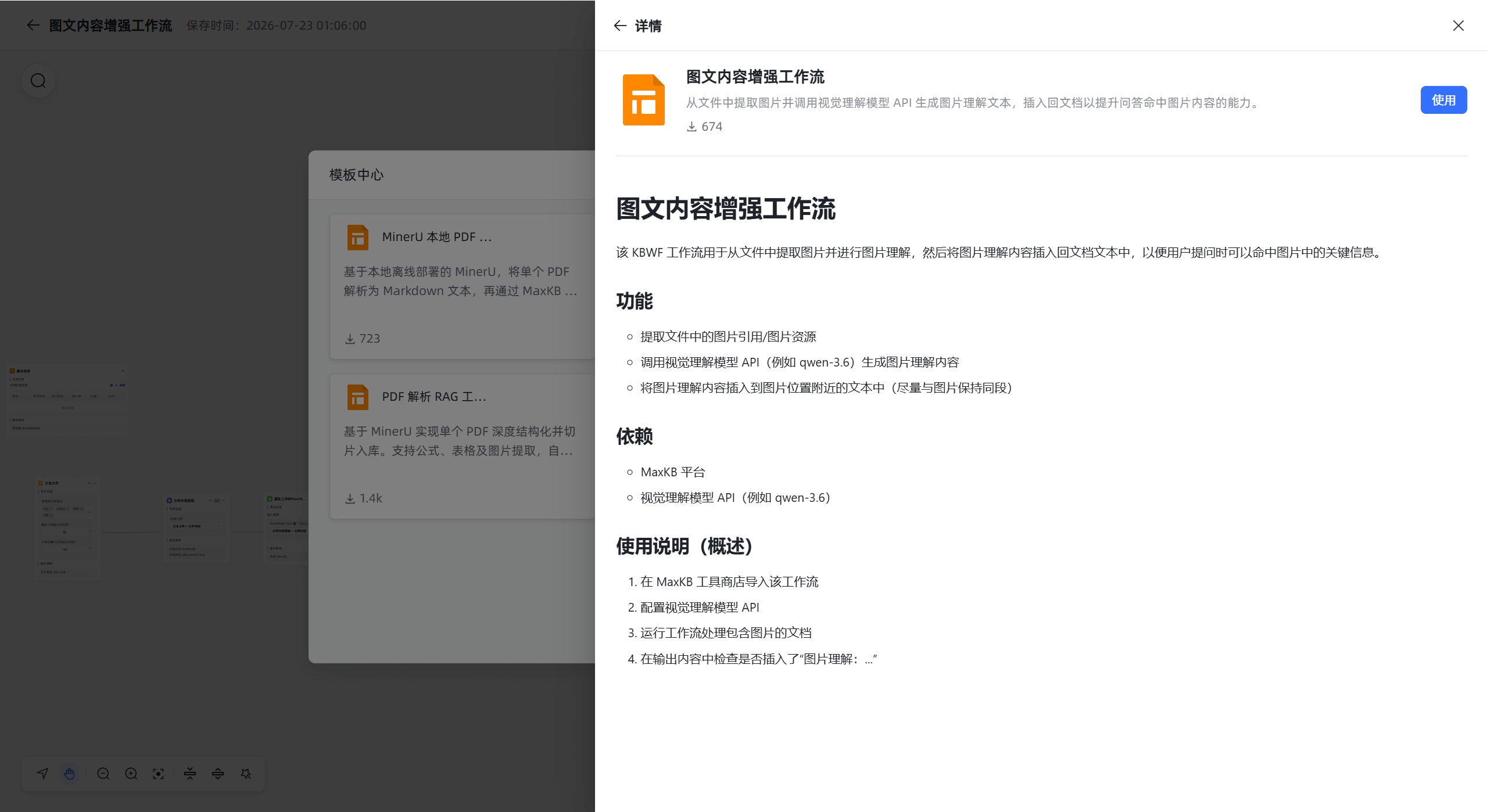Activate the hand pan tool

point(70,774)
